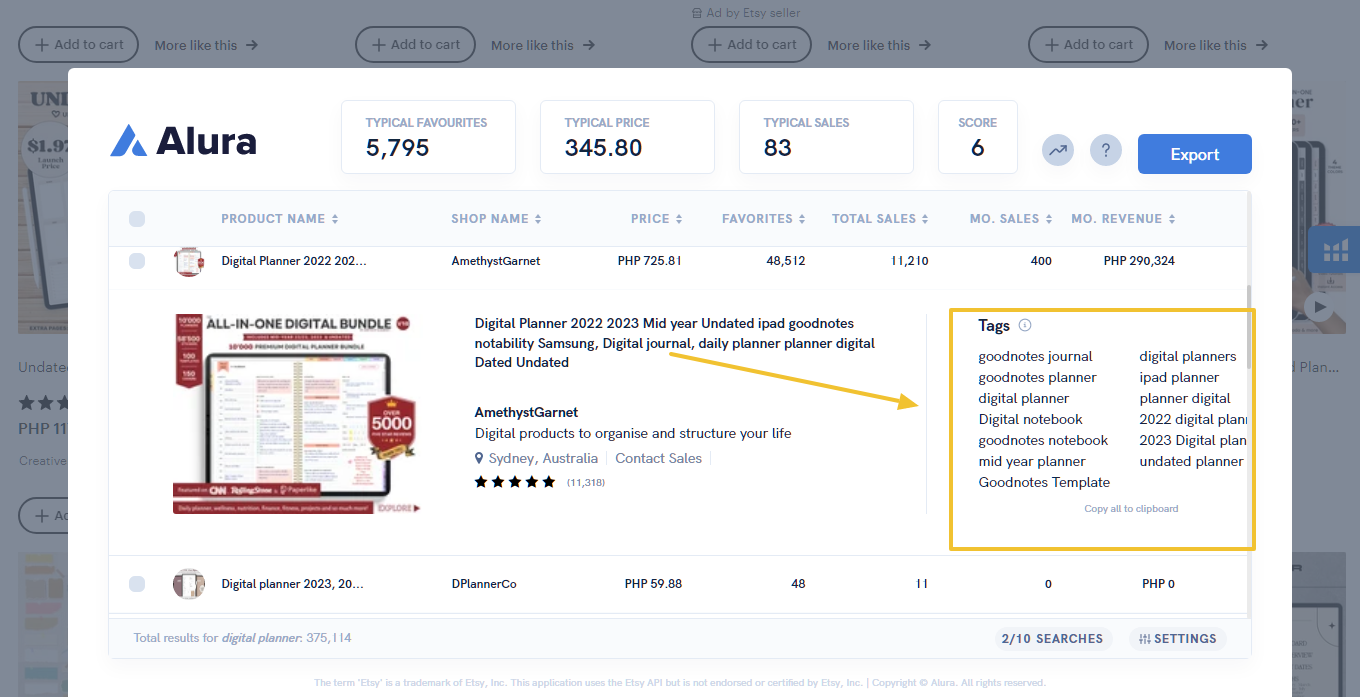Sort by Shop Name column
Viewport: 1360px width, 697px height.
pyautogui.click(x=496, y=219)
